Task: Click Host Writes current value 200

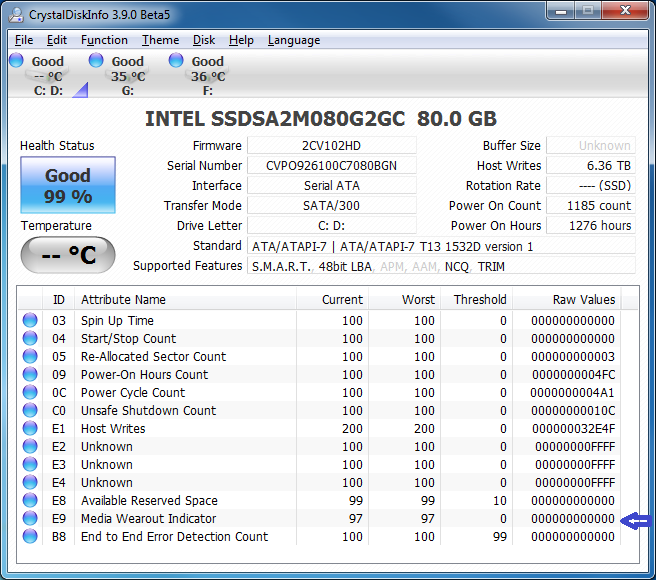Action: [x=352, y=429]
